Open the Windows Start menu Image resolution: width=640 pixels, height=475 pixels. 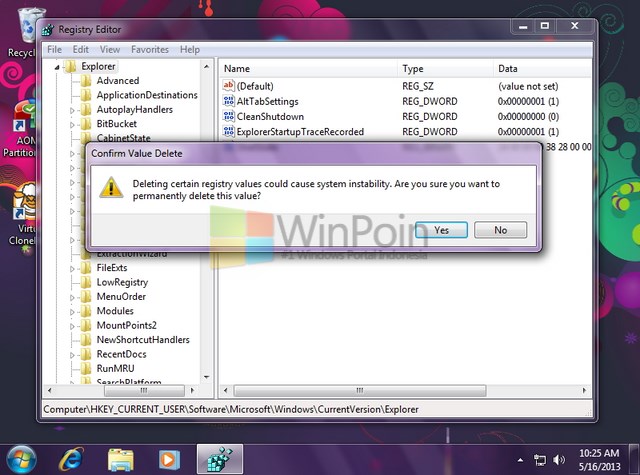(21, 459)
